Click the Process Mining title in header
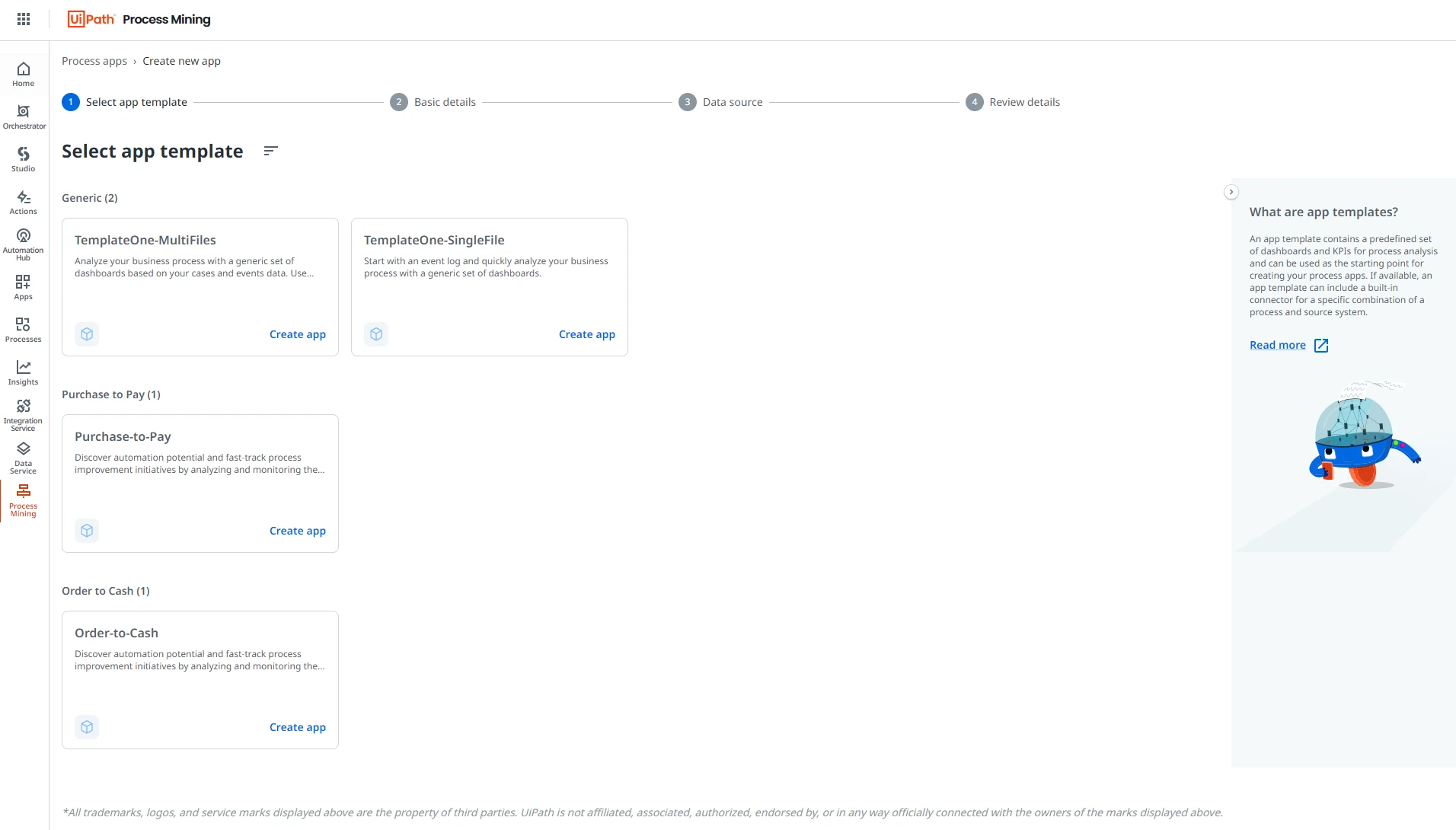Viewport: 1456px width, 830px height. (x=167, y=19)
